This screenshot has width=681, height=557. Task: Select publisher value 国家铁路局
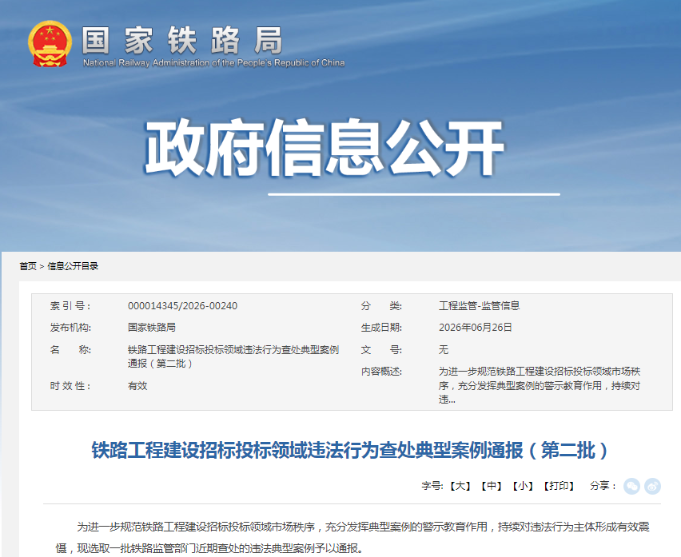coord(152,328)
